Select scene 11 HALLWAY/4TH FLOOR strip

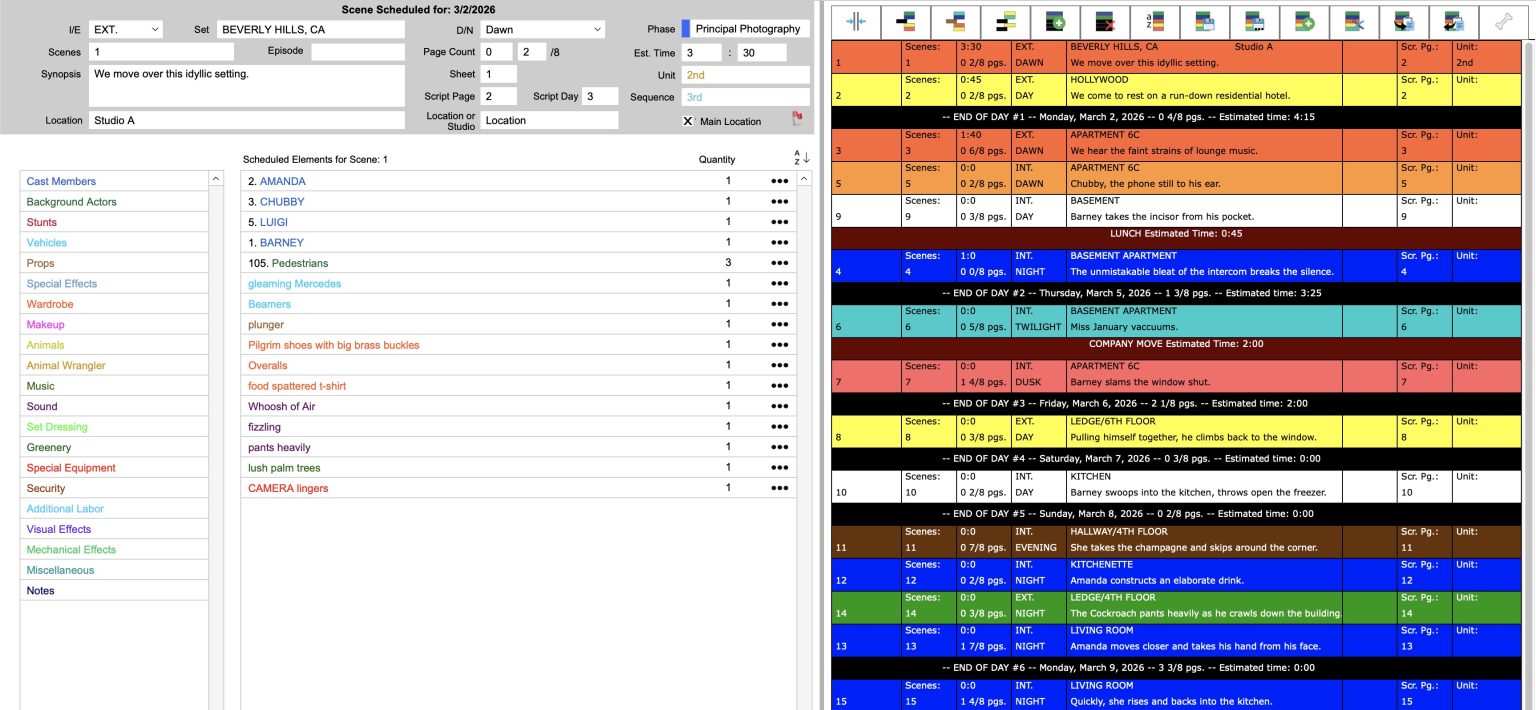coord(1176,540)
